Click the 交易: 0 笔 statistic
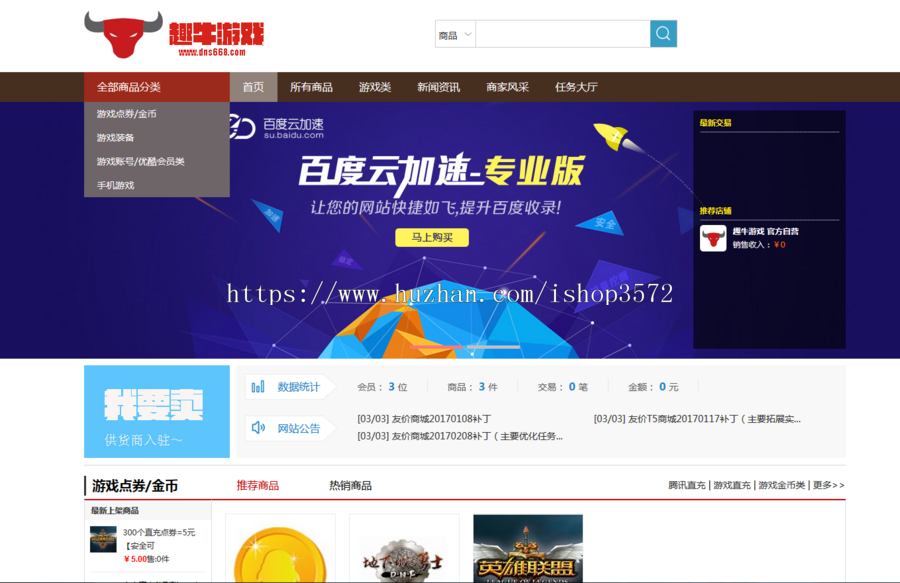900x583 pixels. (562, 387)
